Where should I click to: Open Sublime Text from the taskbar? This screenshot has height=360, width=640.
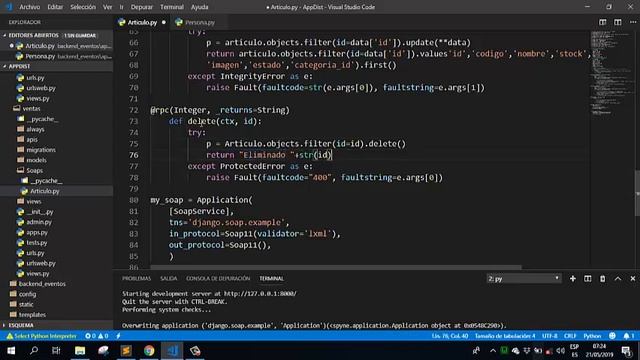click(x=126, y=351)
